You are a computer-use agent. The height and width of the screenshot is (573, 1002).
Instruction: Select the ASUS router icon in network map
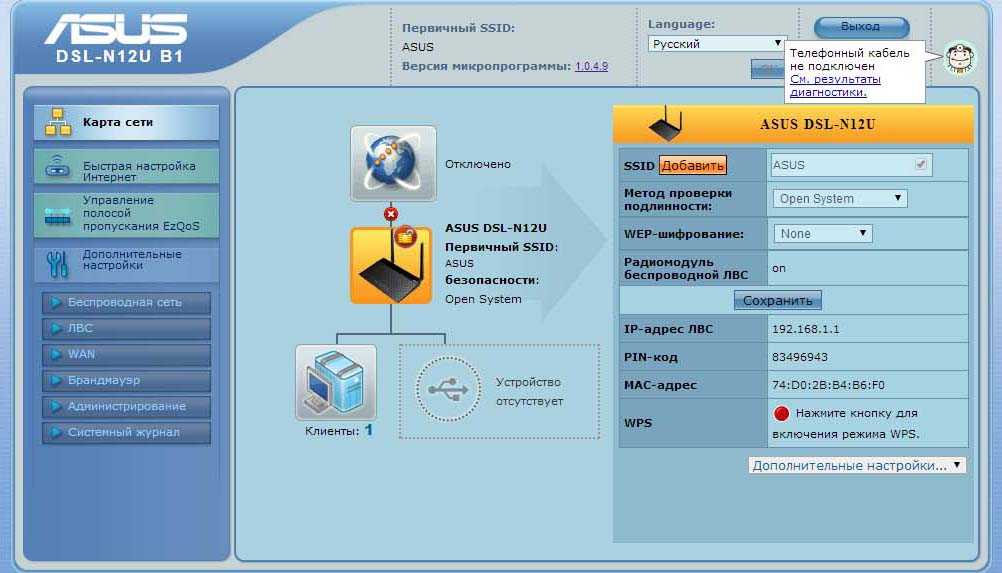pyautogui.click(x=390, y=265)
